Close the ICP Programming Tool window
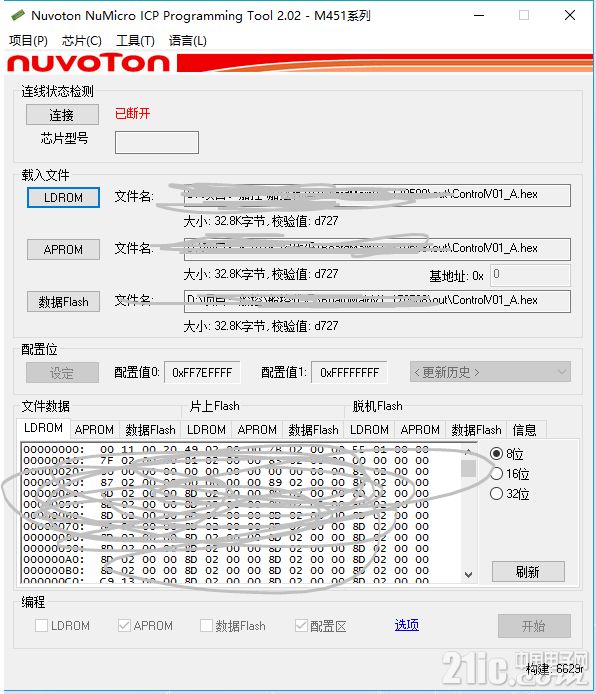 coord(570,15)
